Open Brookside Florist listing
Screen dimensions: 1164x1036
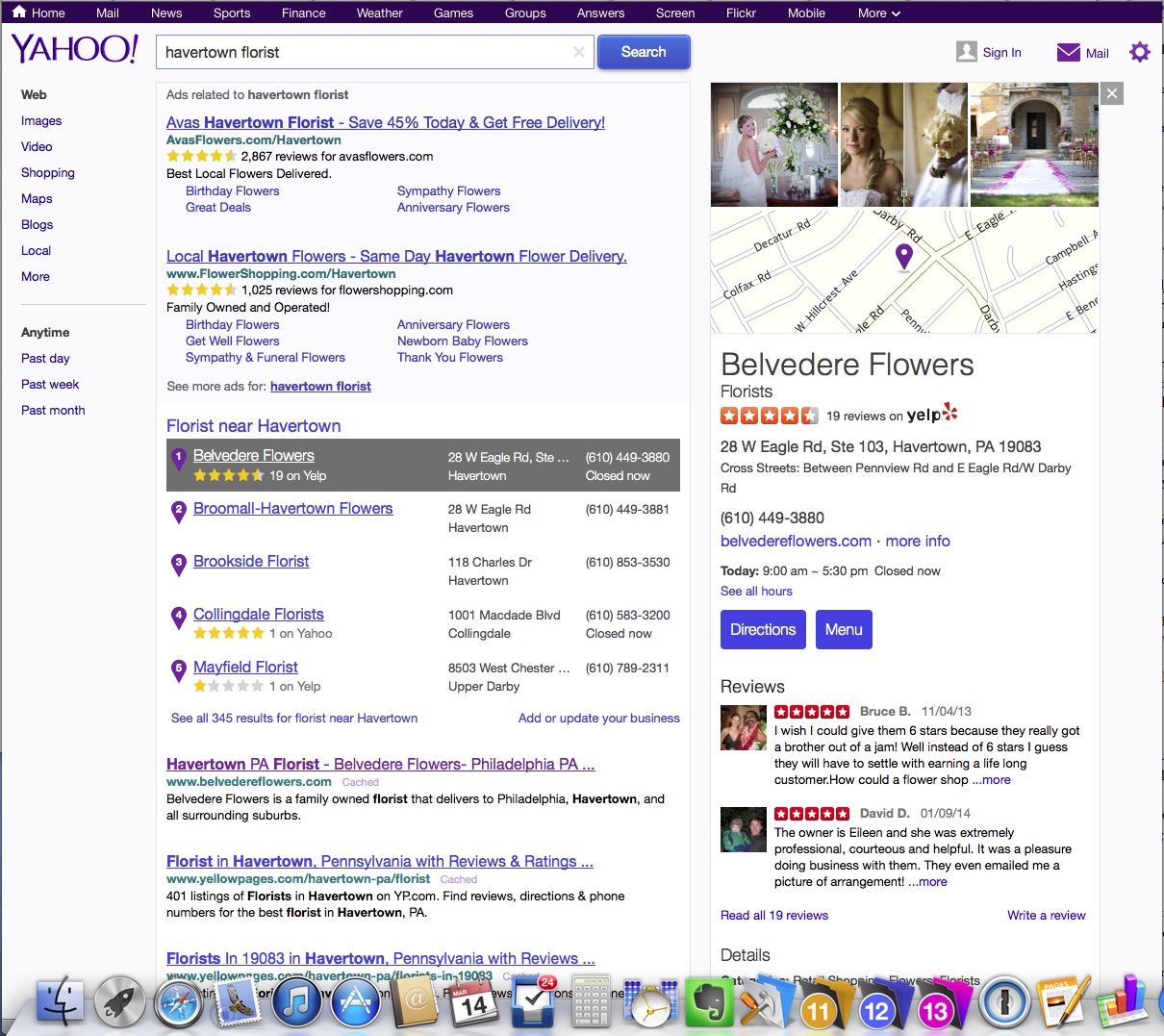click(x=251, y=561)
